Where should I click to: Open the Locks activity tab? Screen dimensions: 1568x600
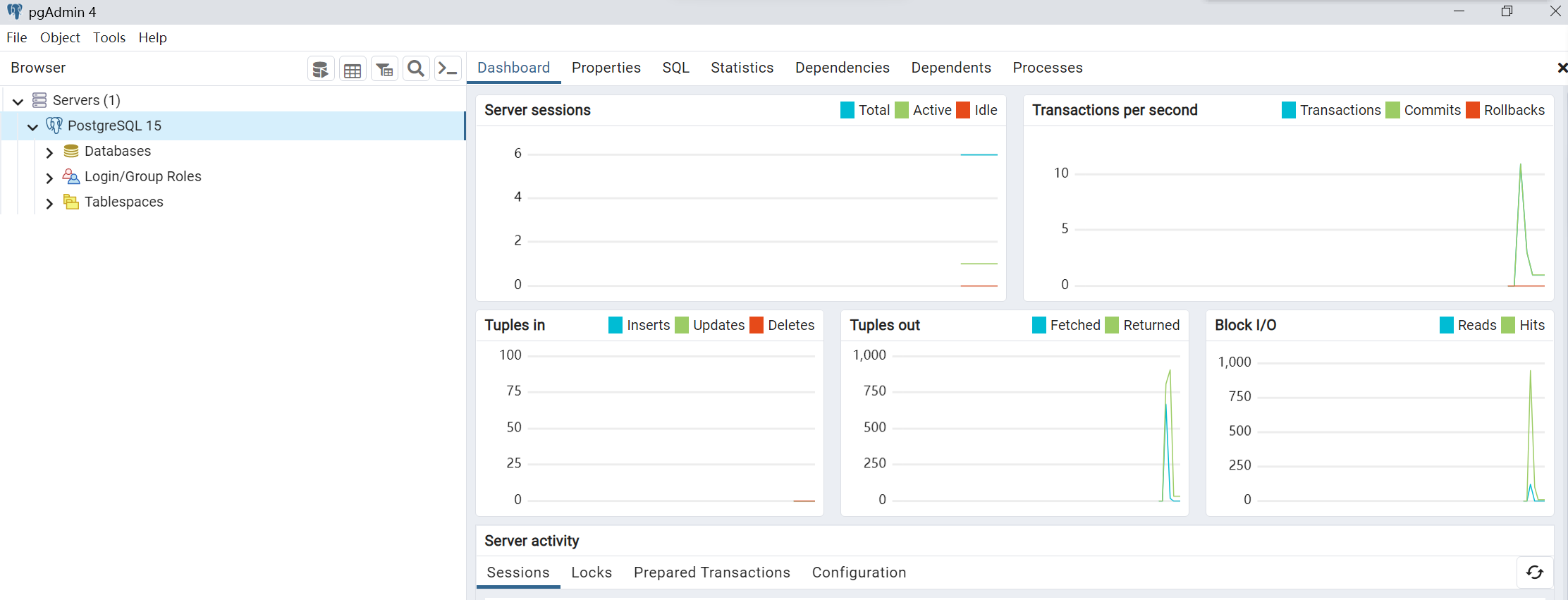tap(591, 573)
